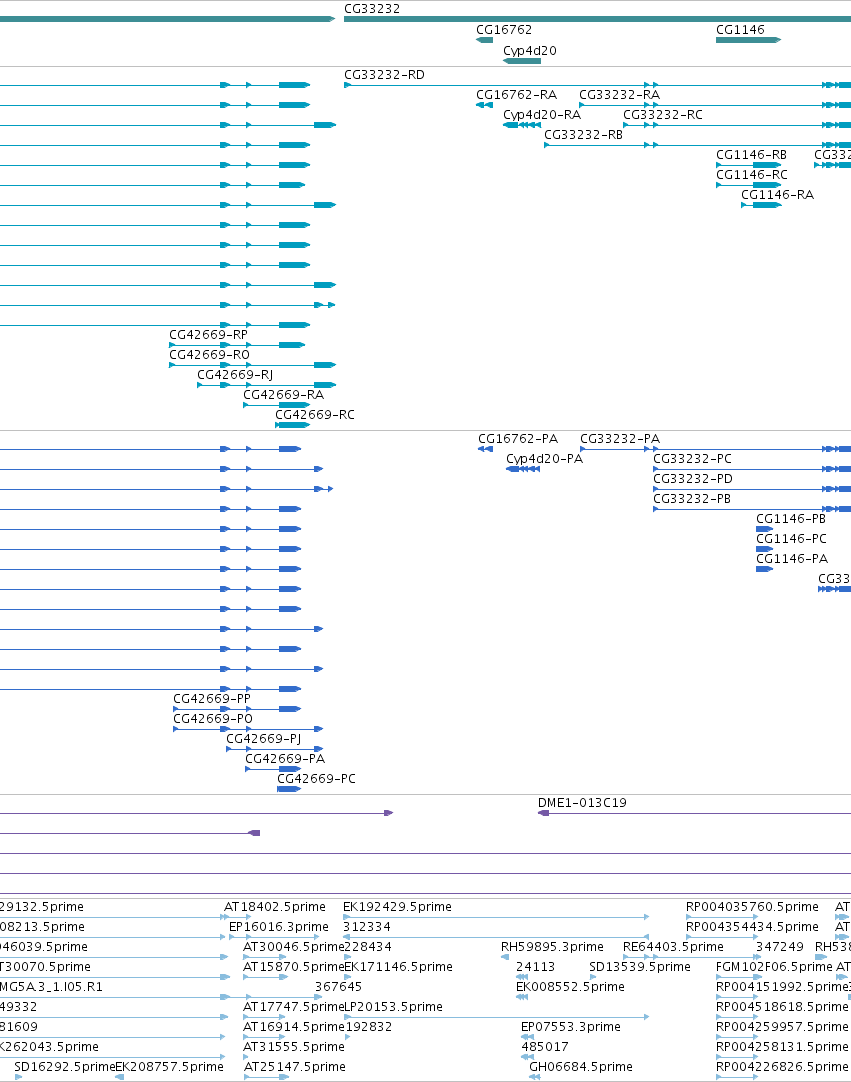Select transcript CG33232-RC
This screenshot has width=851, height=1082.
click(x=663, y=115)
